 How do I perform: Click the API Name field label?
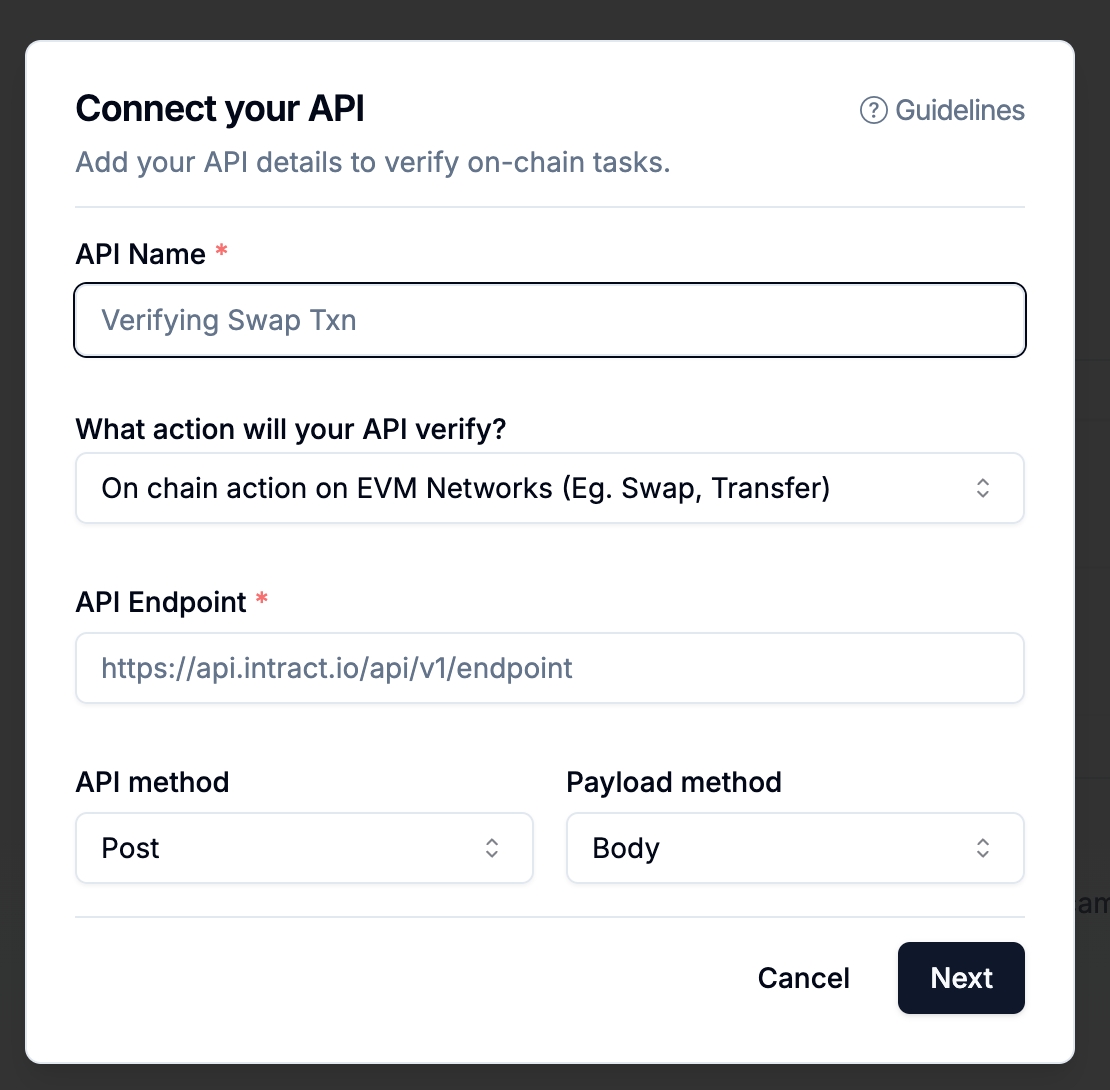(140, 254)
